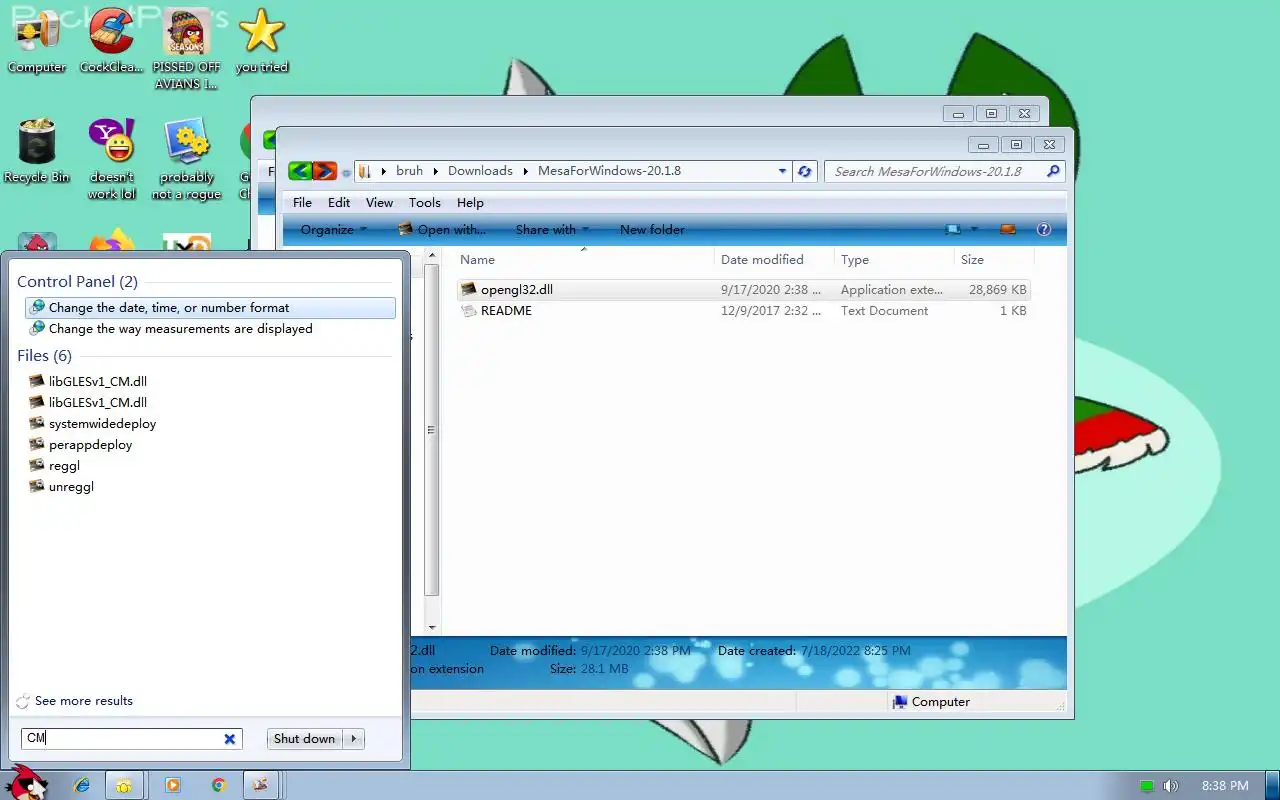Expand the chevron after 'Downloads' breadcrumb
Image resolution: width=1280 pixels, height=800 pixels.
pyautogui.click(x=525, y=171)
